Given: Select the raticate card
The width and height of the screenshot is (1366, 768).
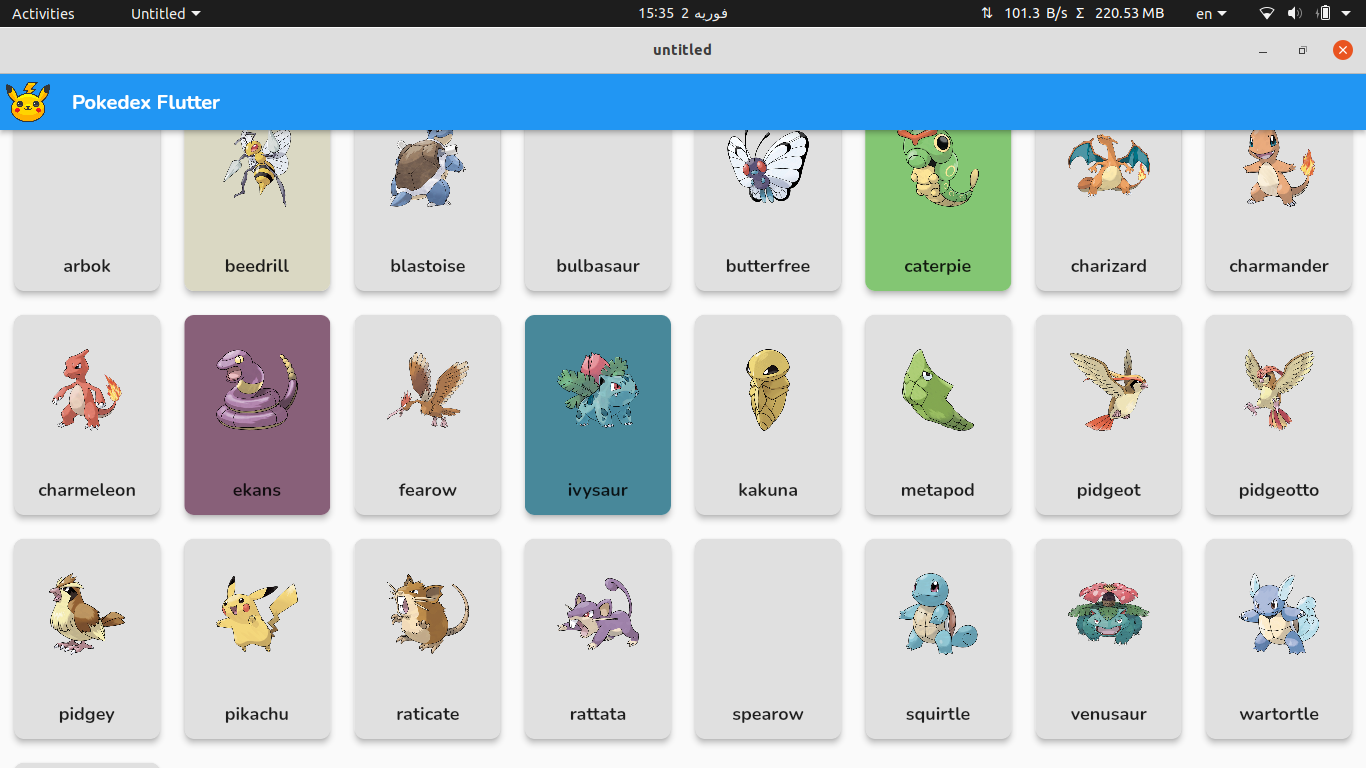Looking at the screenshot, I should click(x=428, y=639).
